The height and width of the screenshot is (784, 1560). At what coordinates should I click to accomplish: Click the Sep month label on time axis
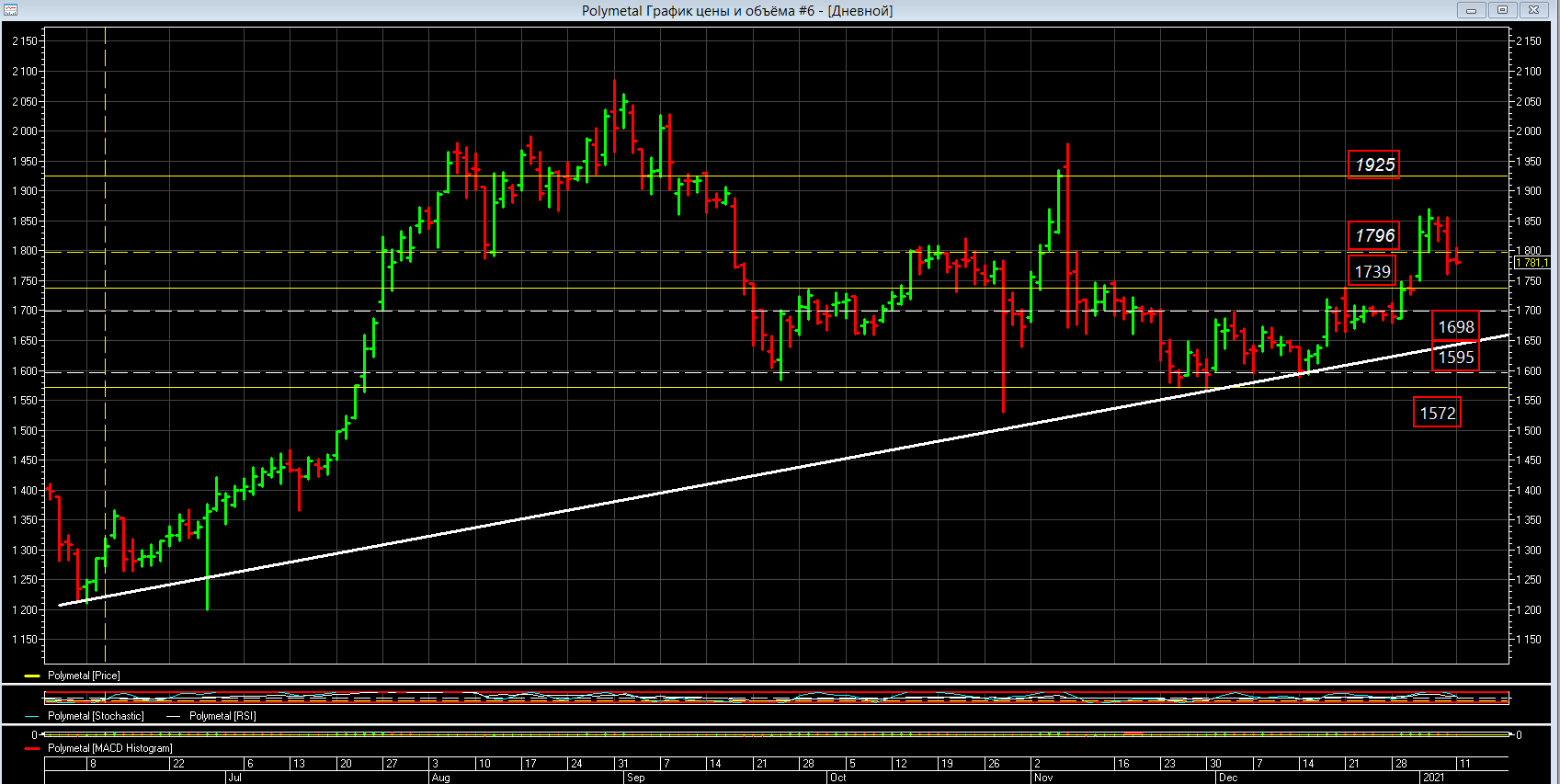635,778
